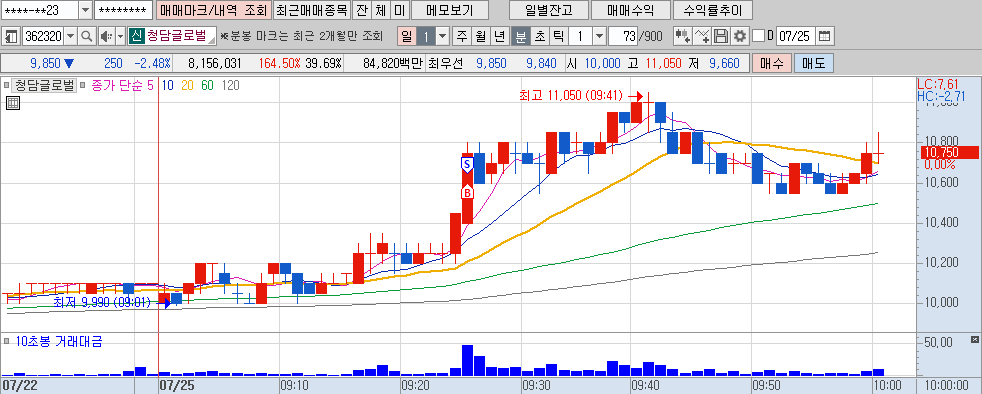Click the 매매마크/내역 조회 button

pos(214,10)
